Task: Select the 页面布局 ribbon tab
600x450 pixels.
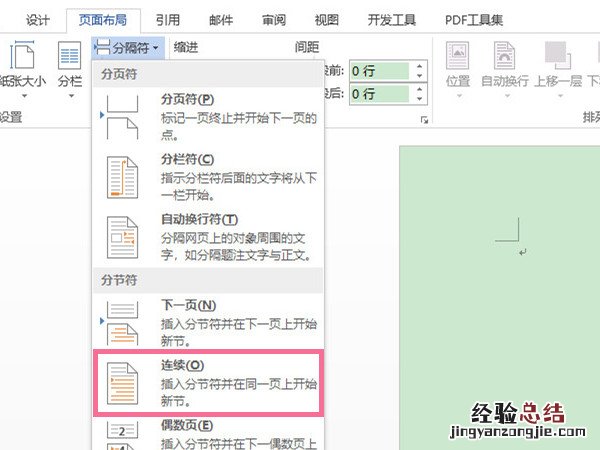Action: point(103,20)
